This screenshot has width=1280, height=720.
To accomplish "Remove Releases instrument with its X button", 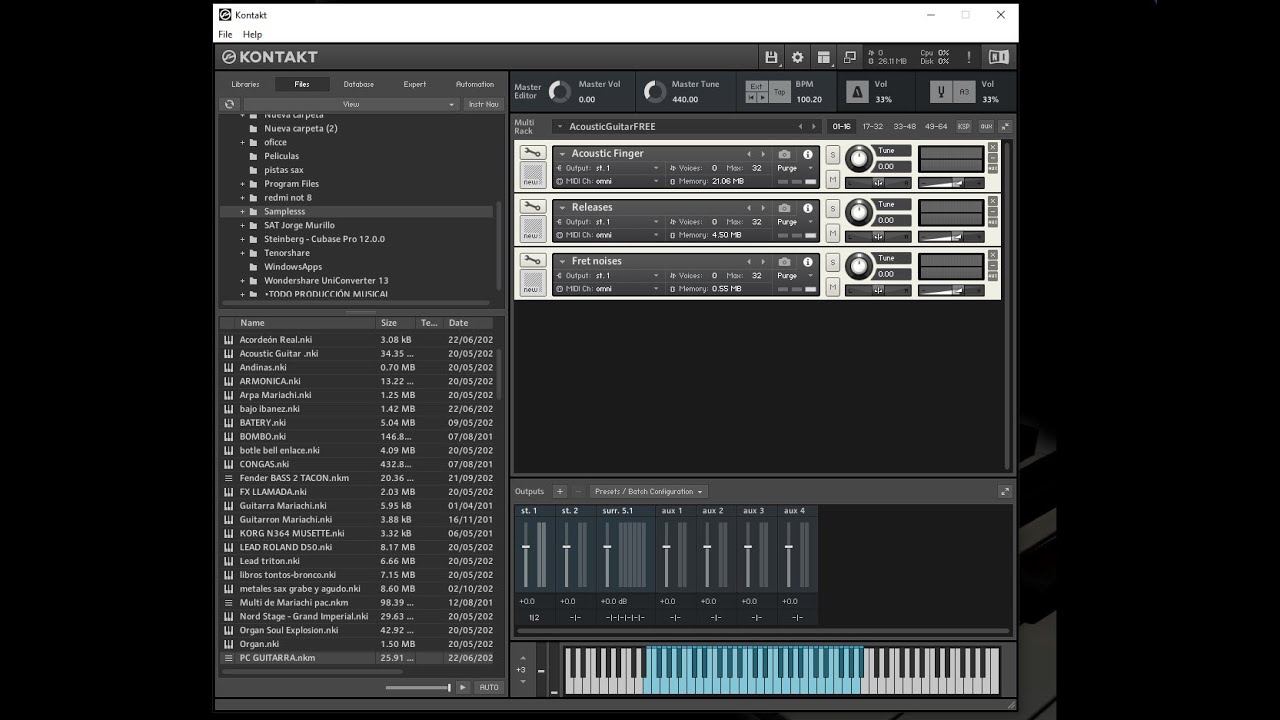I will (x=993, y=201).
